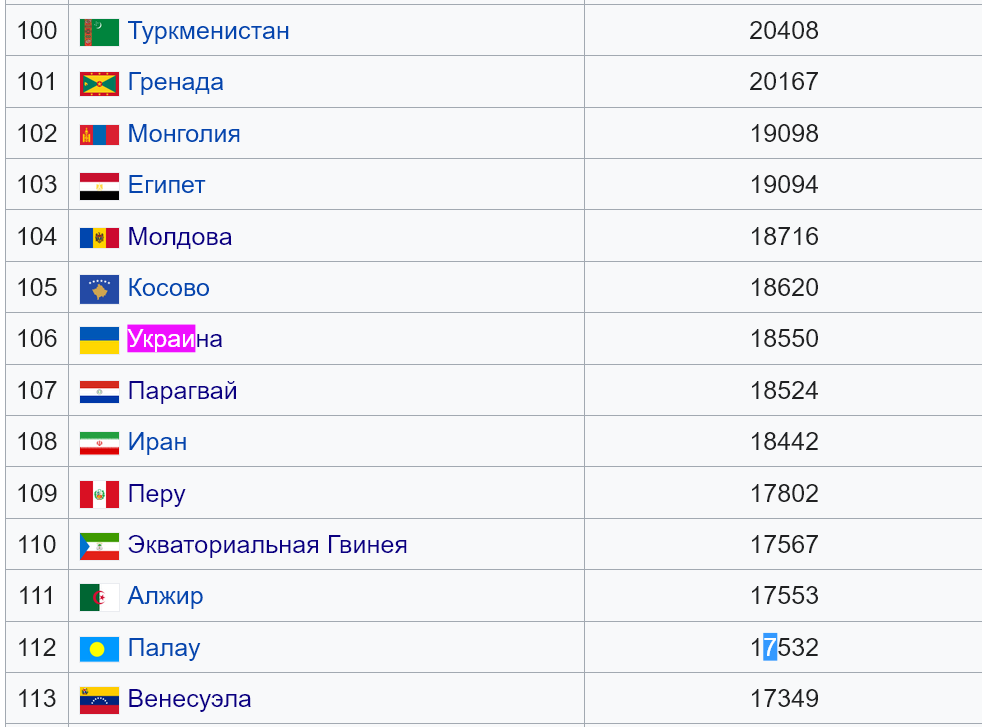Click rank number 104 cell
Image resolution: width=982 pixels, height=727 pixels.
(x=37, y=237)
